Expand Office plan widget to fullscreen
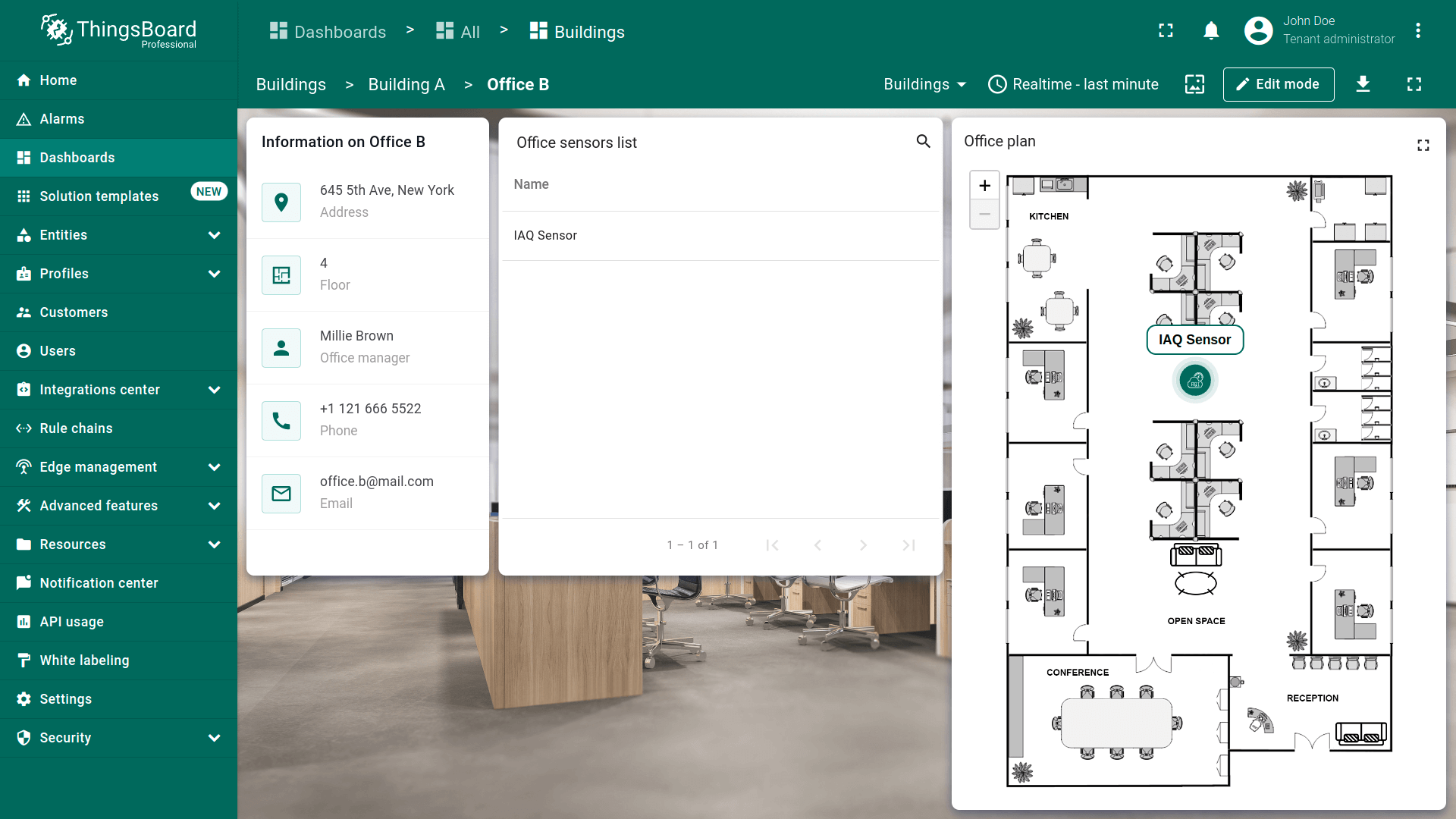 point(1423,145)
